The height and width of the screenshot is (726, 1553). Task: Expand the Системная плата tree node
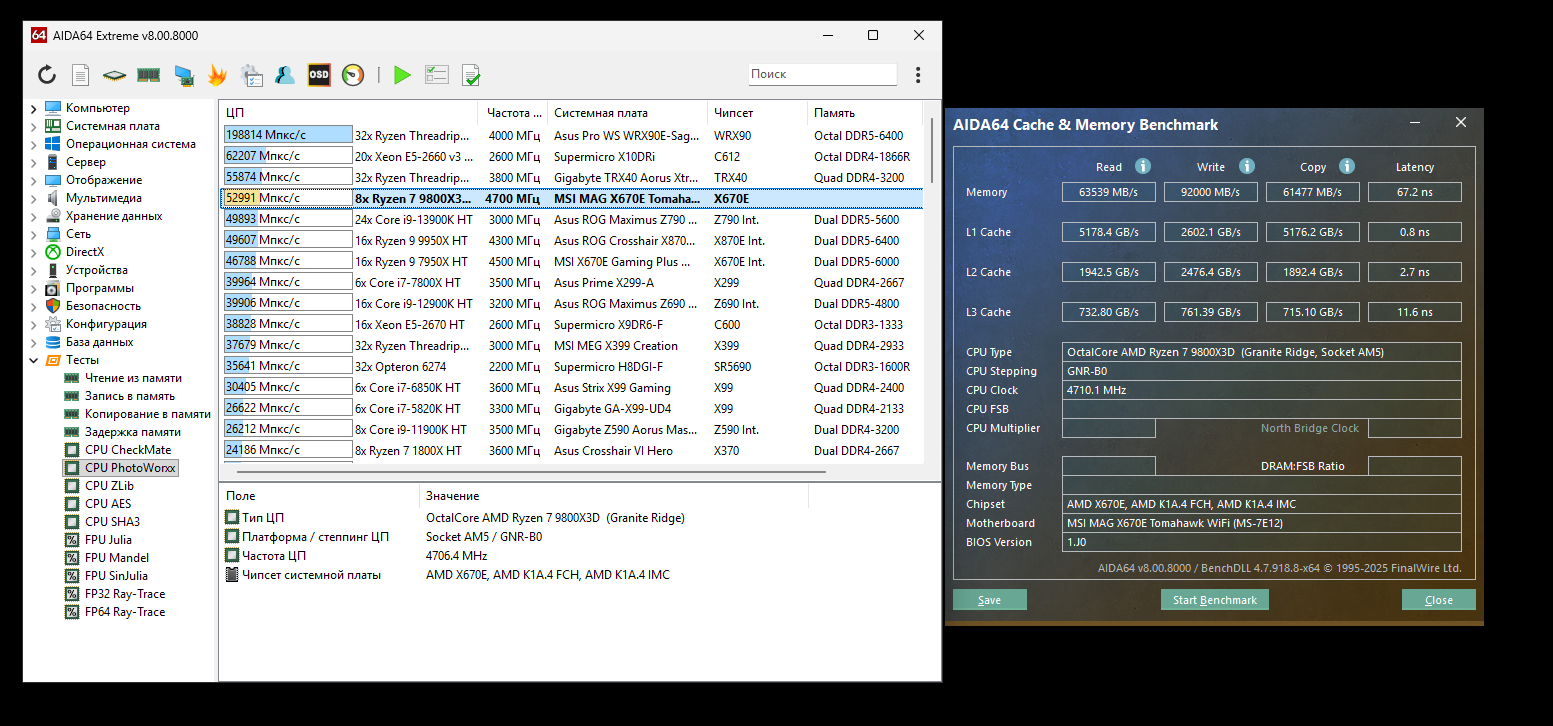pyautogui.click(x=34, y=126)
